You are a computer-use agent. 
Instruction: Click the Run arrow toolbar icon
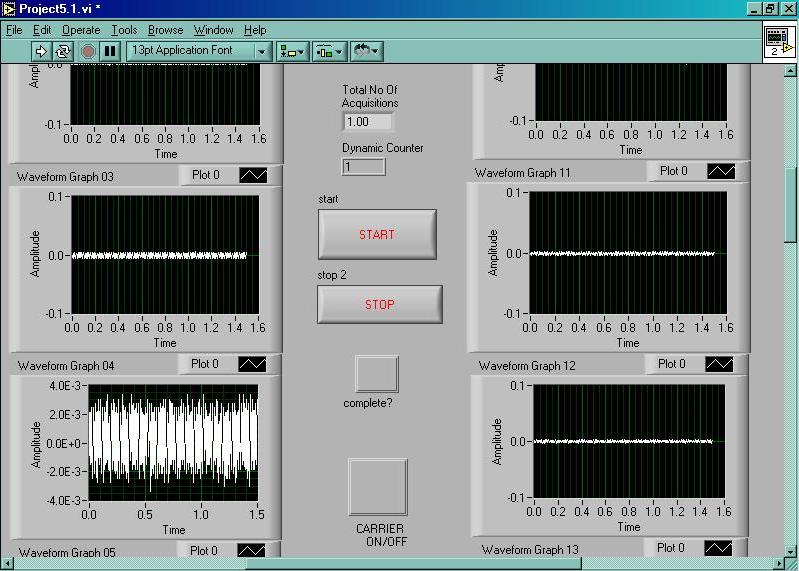coord(41,51)
